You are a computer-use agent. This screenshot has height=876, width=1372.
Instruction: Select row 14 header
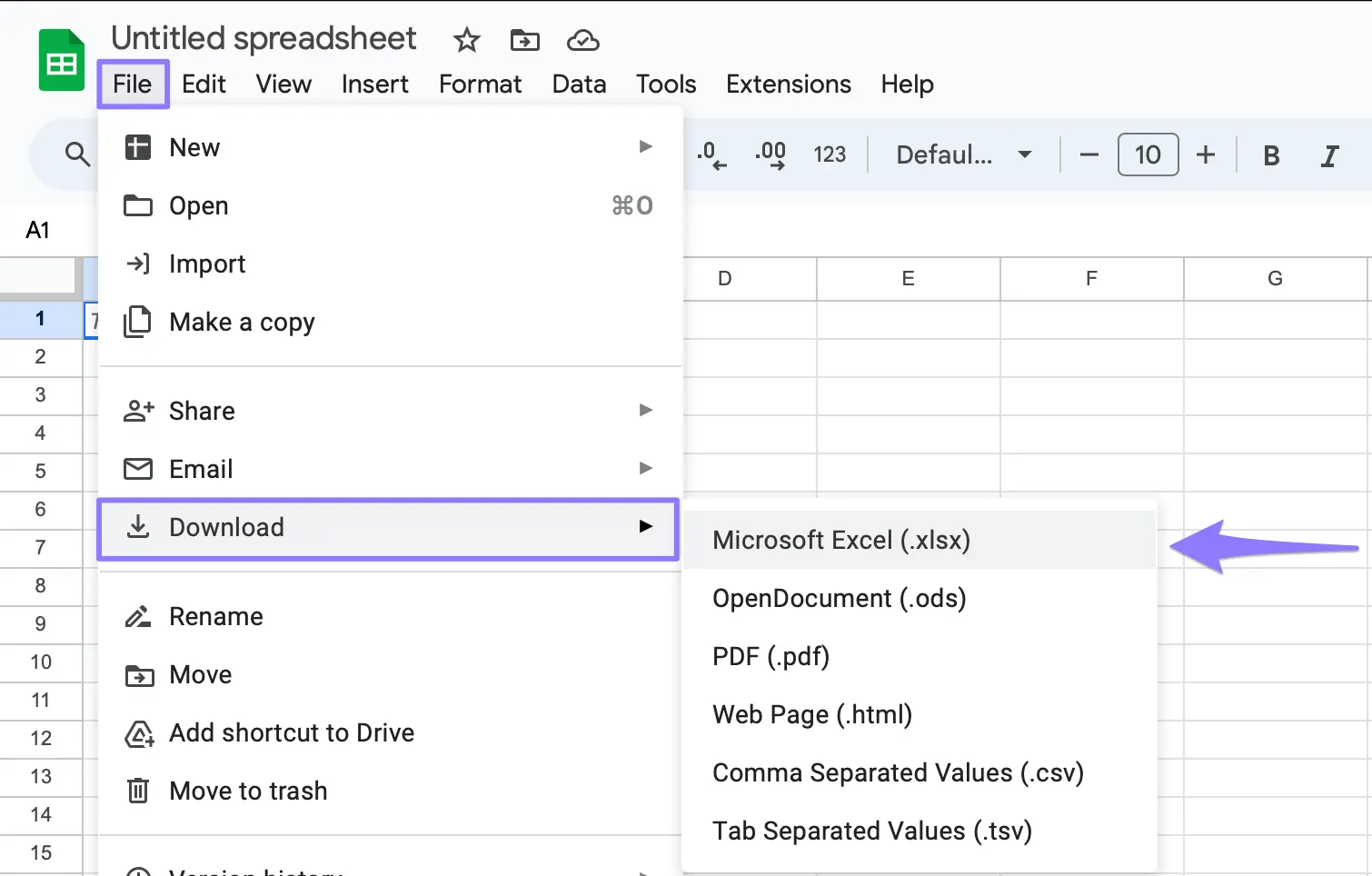40,815
